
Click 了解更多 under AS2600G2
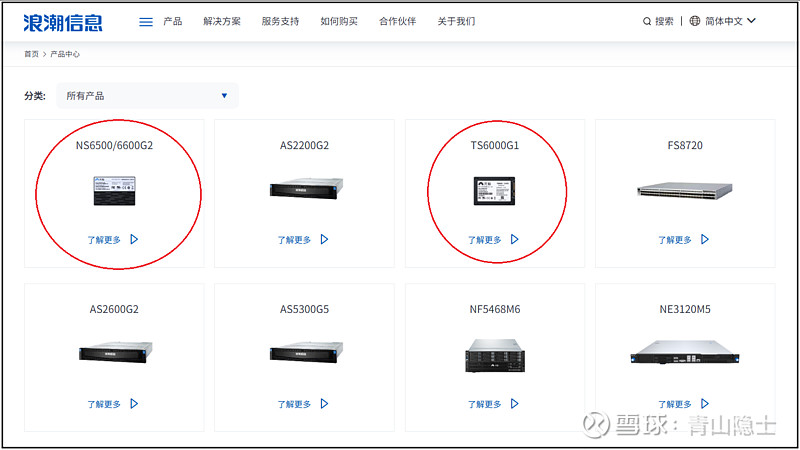click(104, 404)
